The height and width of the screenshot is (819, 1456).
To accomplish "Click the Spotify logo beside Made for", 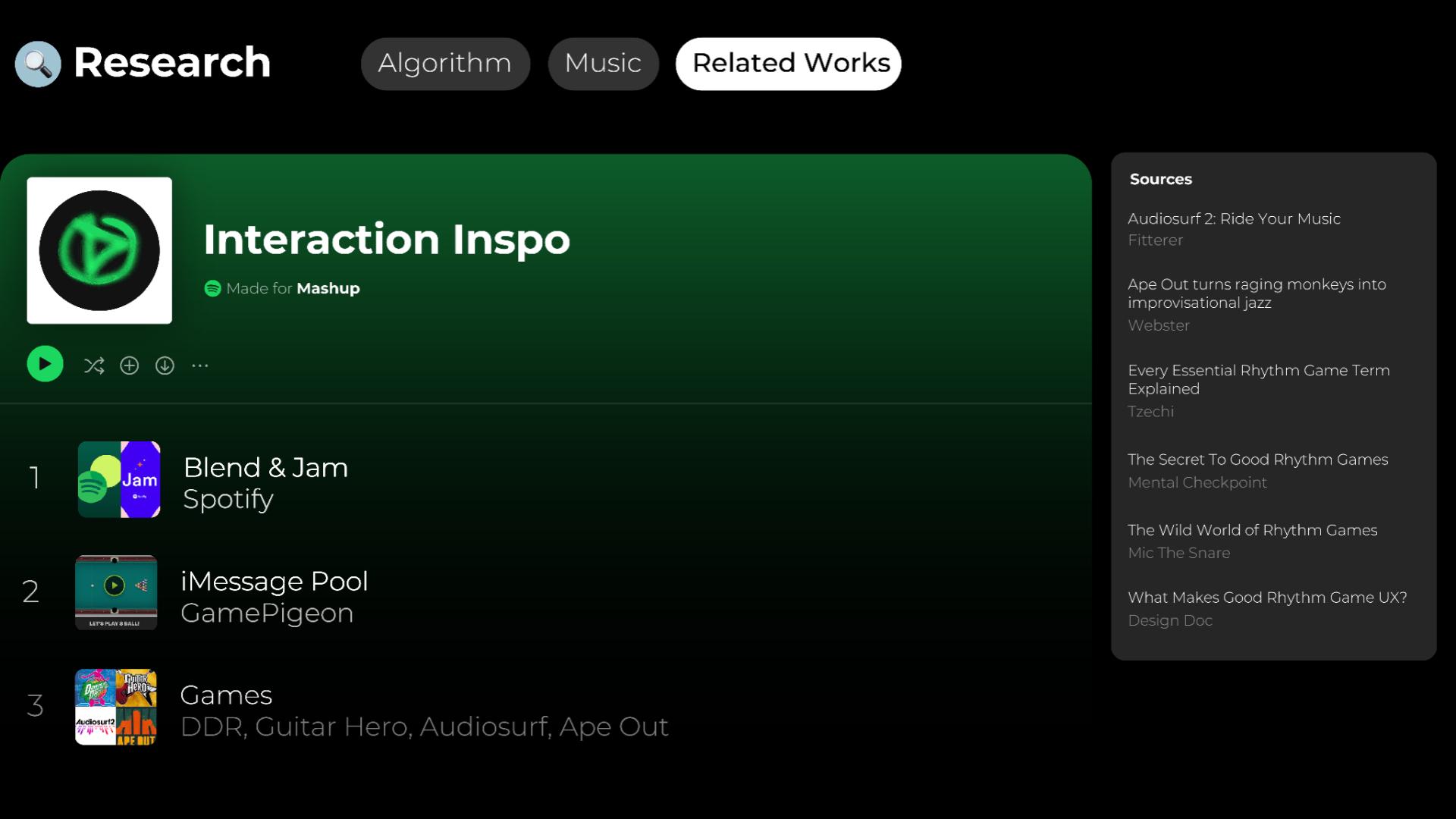I will tap(212, 288).
